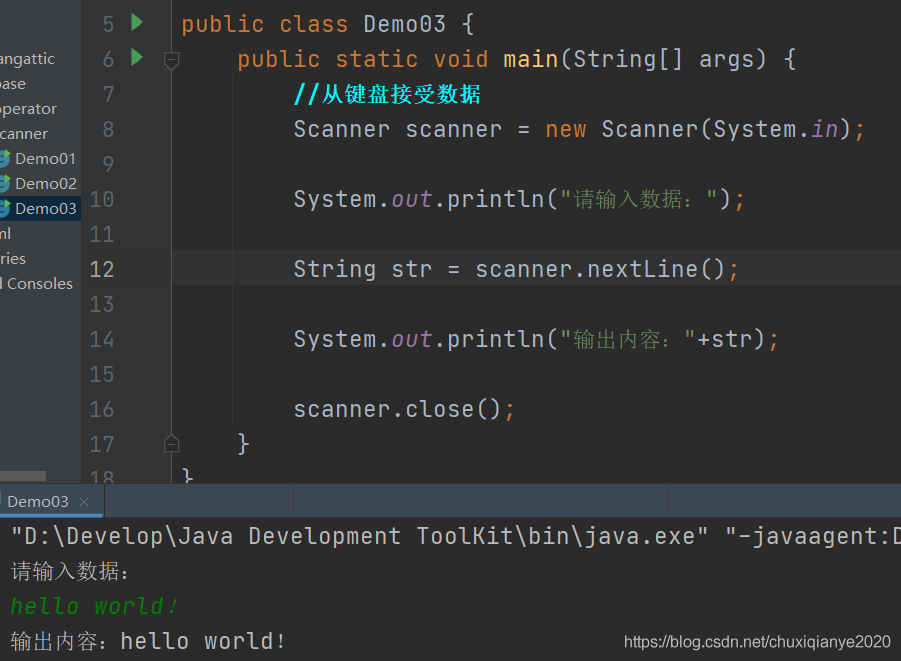
Task: Click main method name in signature
Action: (531, 59)
